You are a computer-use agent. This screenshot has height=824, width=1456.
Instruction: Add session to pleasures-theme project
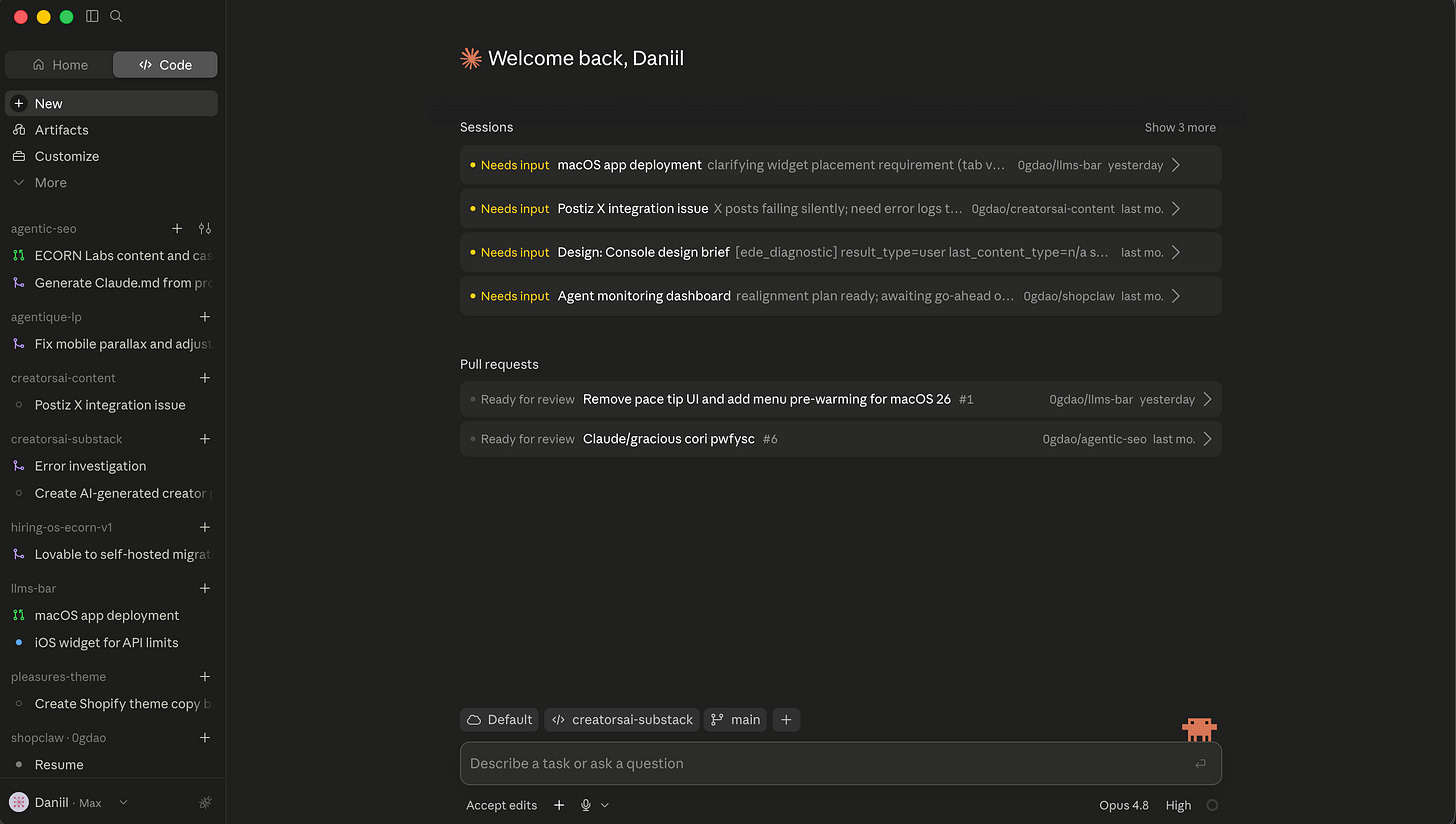point(205,677)
